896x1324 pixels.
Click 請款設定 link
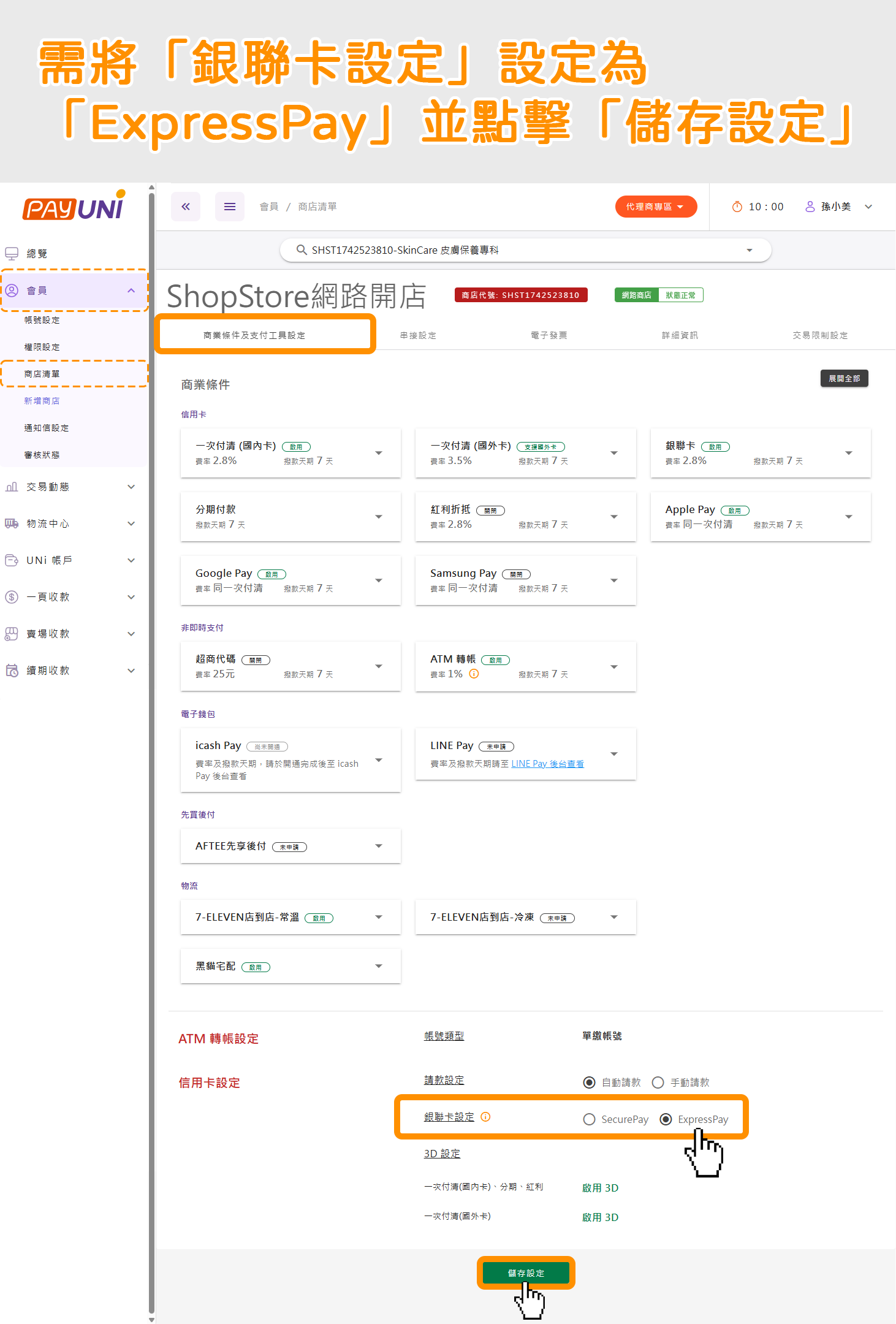[x=444, y=1080]
